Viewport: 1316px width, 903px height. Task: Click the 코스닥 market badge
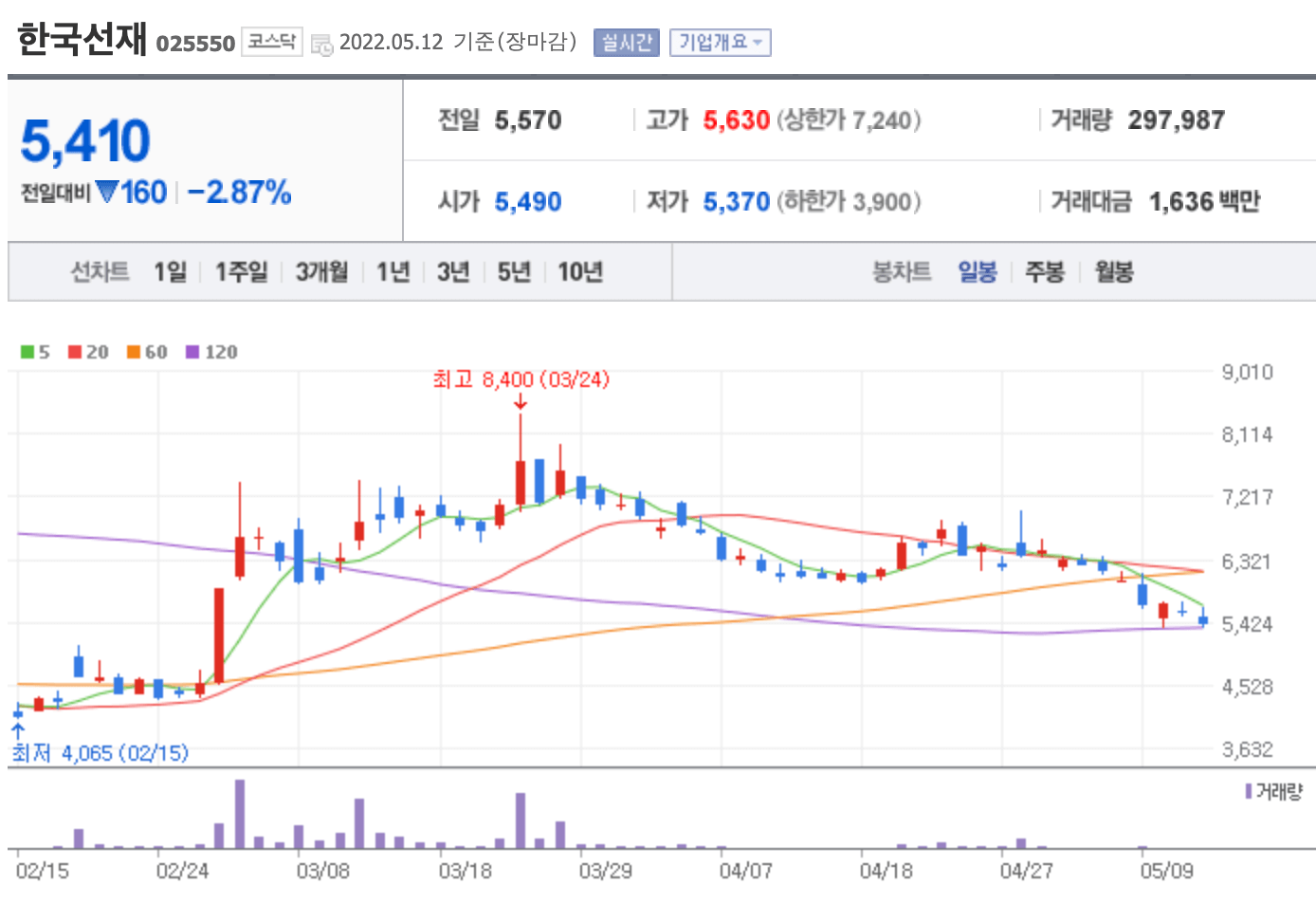pyautogui.click(x=272, y=42)
